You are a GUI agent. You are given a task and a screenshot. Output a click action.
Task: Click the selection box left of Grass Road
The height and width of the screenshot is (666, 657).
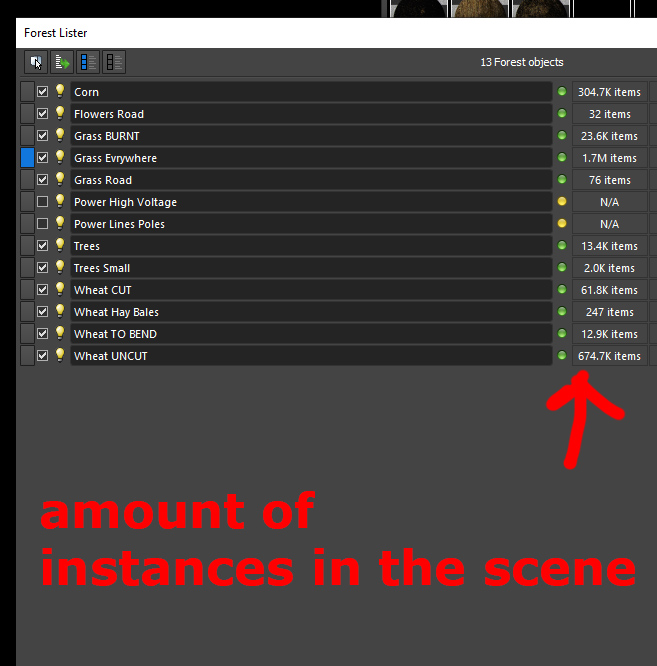coord(27,180)
